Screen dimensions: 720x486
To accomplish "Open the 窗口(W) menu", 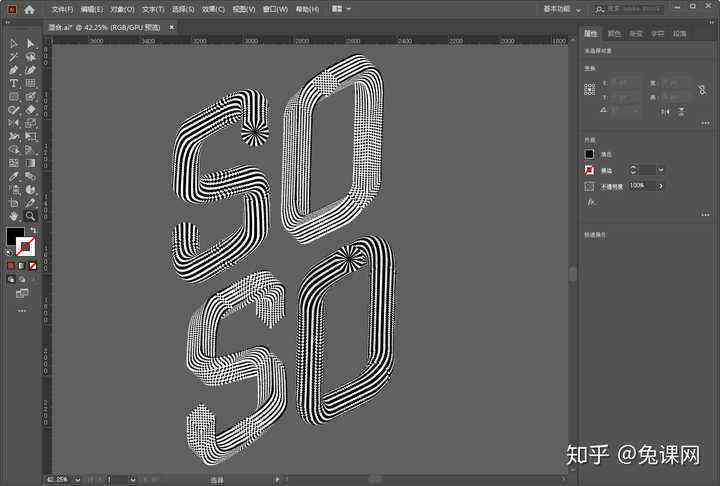I will click(275, 9).
